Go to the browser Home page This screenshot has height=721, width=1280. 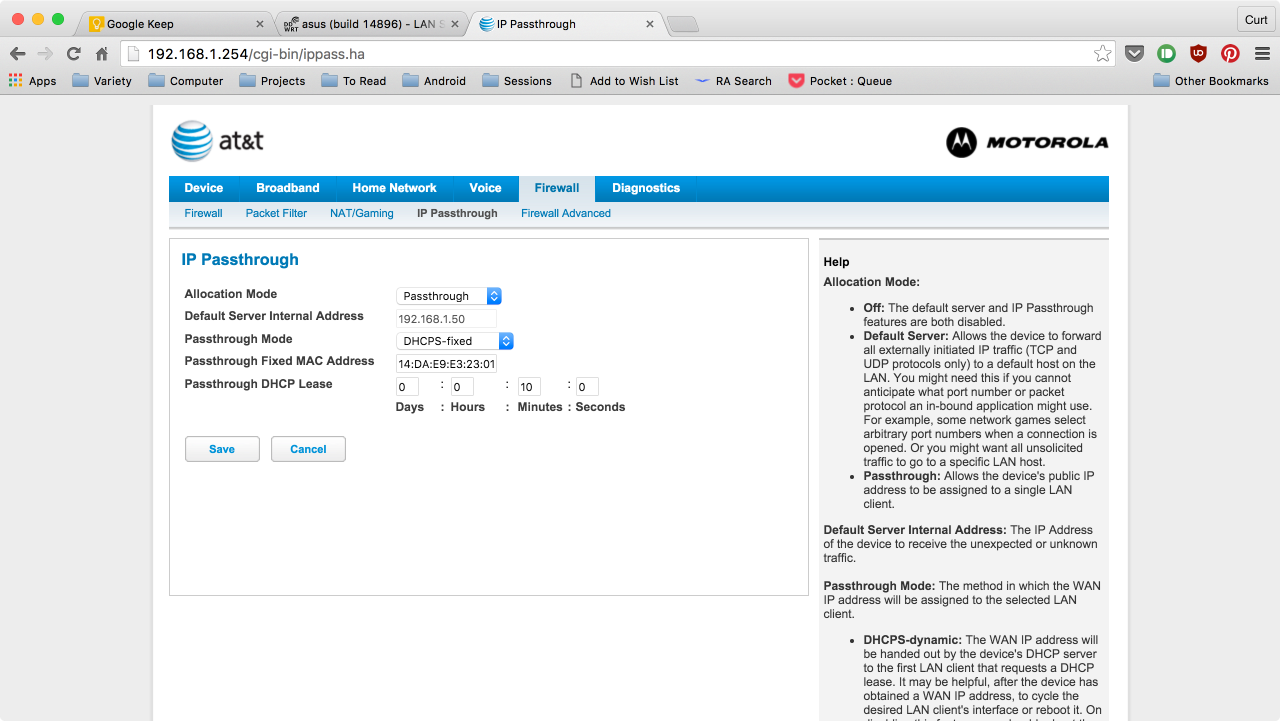tap(101, 54)
